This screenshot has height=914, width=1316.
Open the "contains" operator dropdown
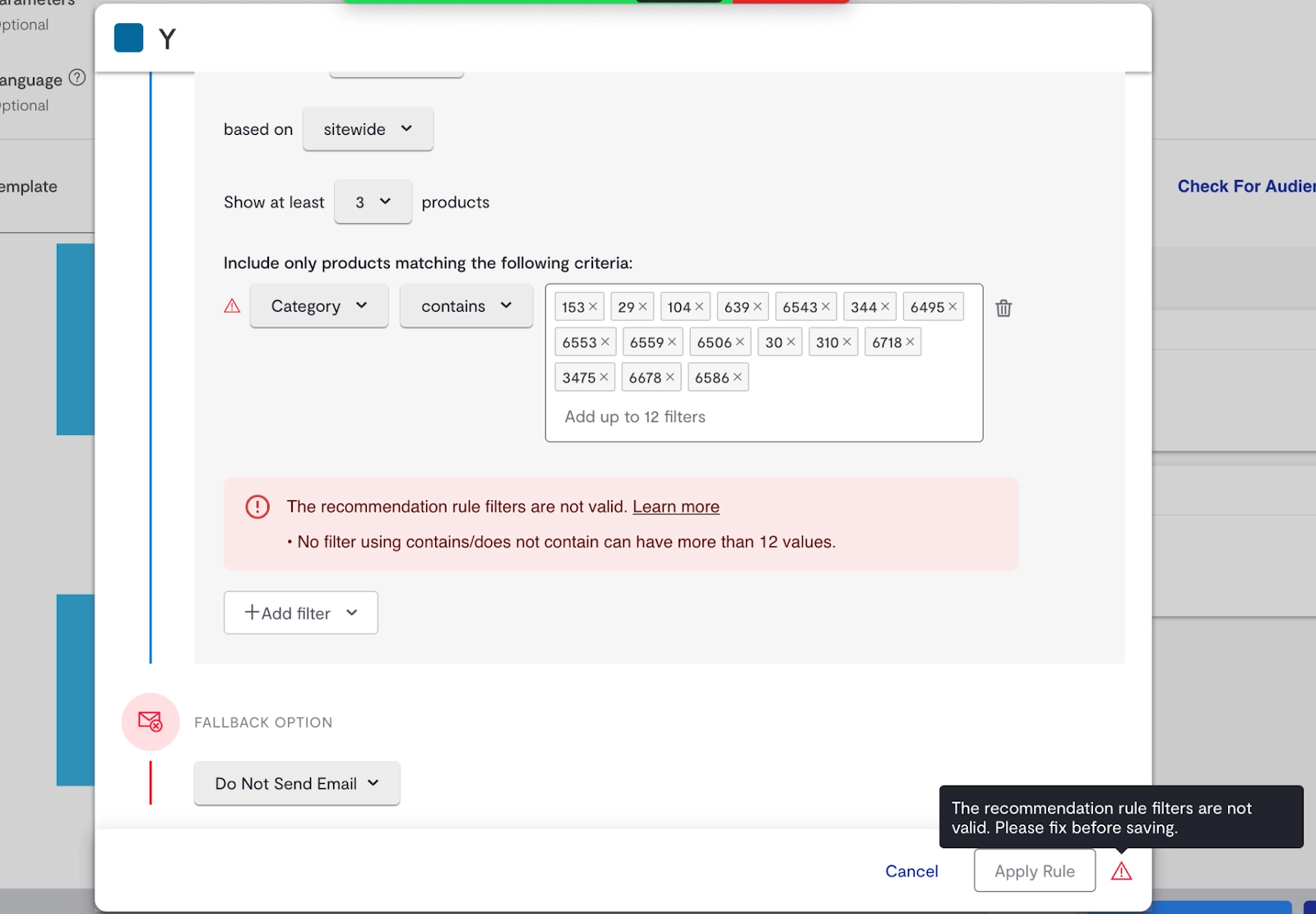(466, 305)
